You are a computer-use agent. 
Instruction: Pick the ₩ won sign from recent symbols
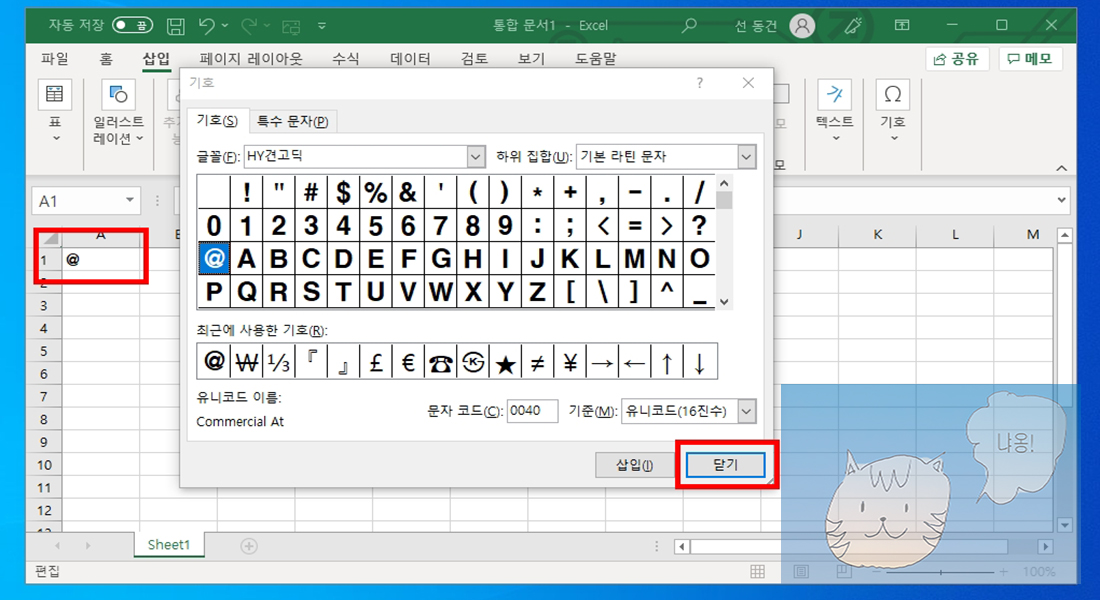coord(246,361)
